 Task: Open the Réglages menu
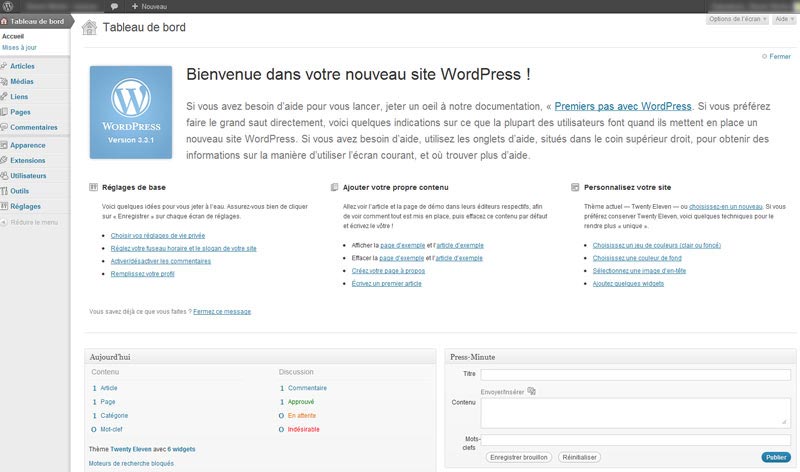(26, 206)
